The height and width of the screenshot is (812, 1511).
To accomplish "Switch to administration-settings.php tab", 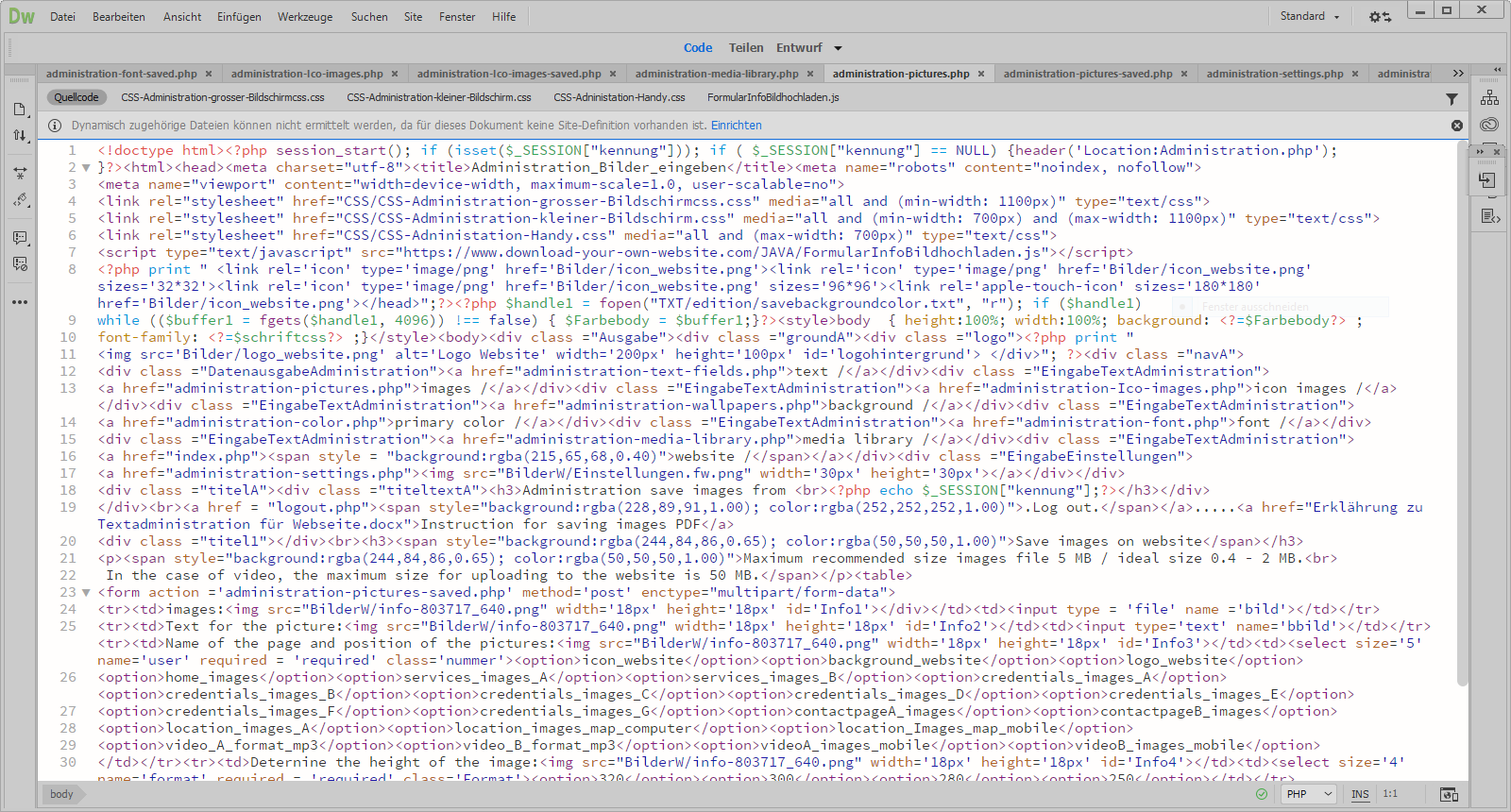I will [1275, 74].
